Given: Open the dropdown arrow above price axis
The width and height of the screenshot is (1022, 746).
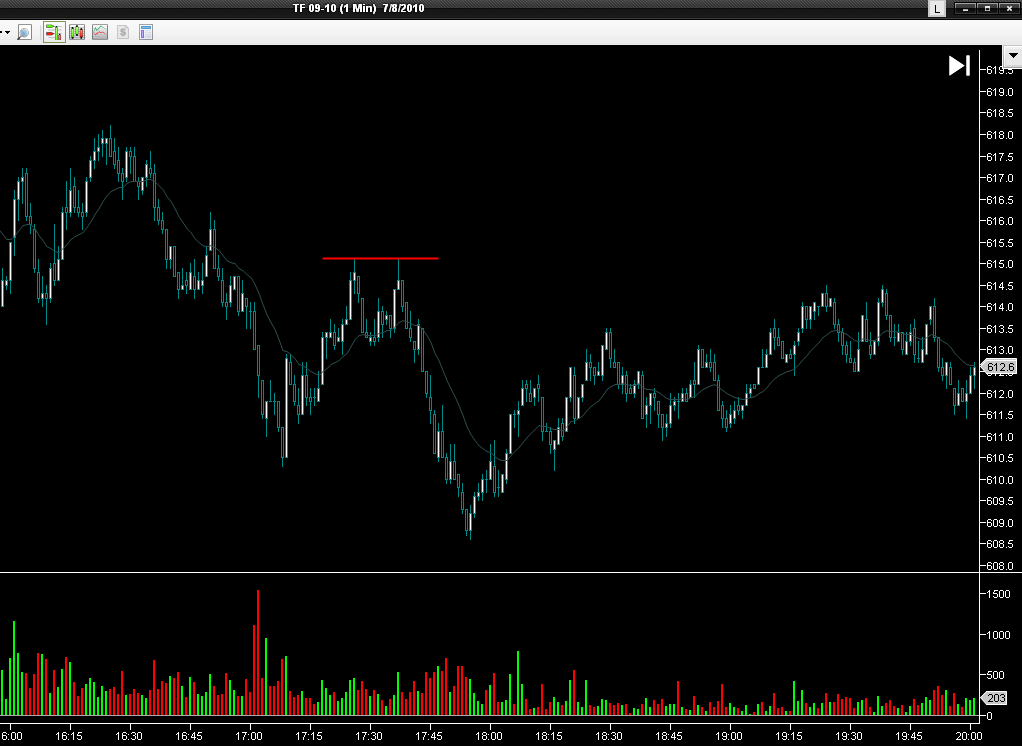Looking at the screenshot, I should click(x=1013, y=55).
